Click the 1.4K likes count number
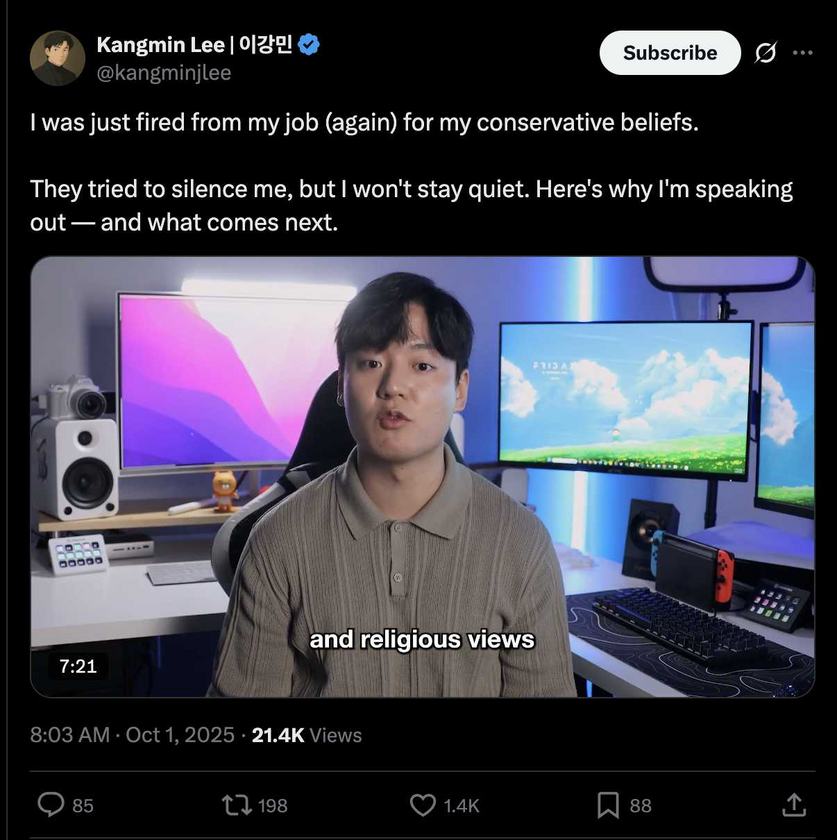837x840 pixels. click(x=461, y=805)
